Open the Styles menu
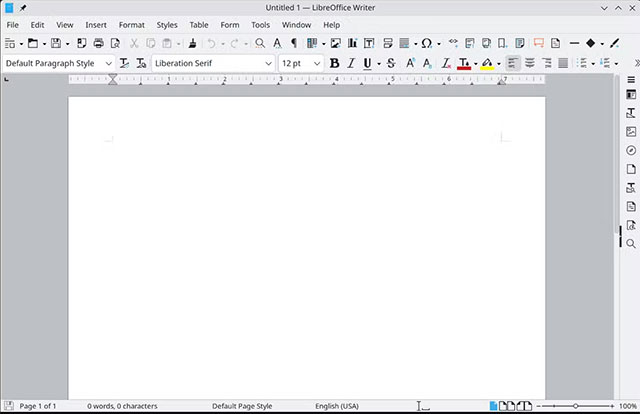The width and height of the screenshot is (640, 414). 167,25
